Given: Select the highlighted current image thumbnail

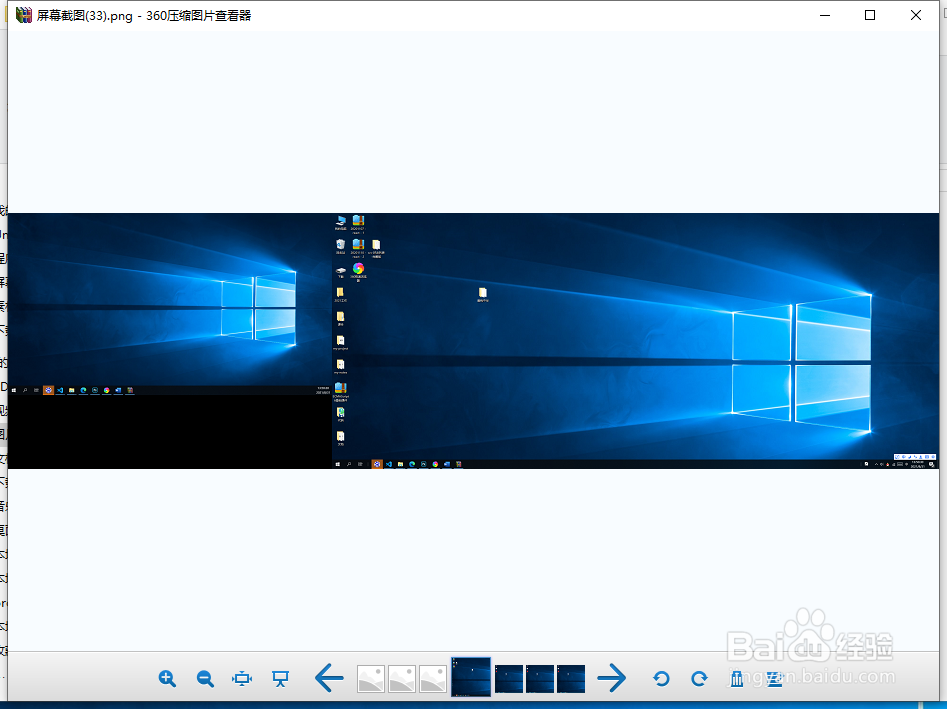Looking at the screenshot, I should tap(471, 677).
